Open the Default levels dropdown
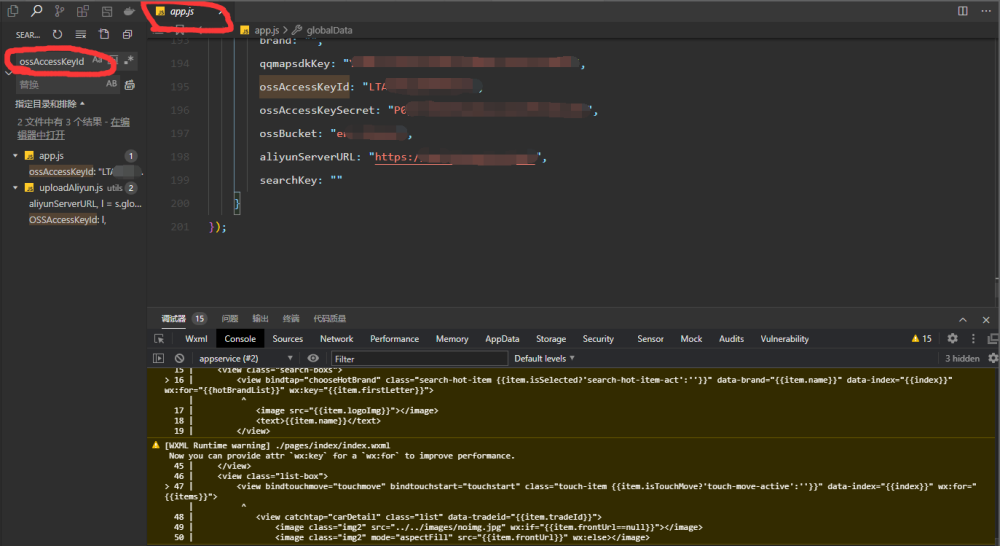The height and width of the screenshot is (546, 1000). (x=545, y=358)
